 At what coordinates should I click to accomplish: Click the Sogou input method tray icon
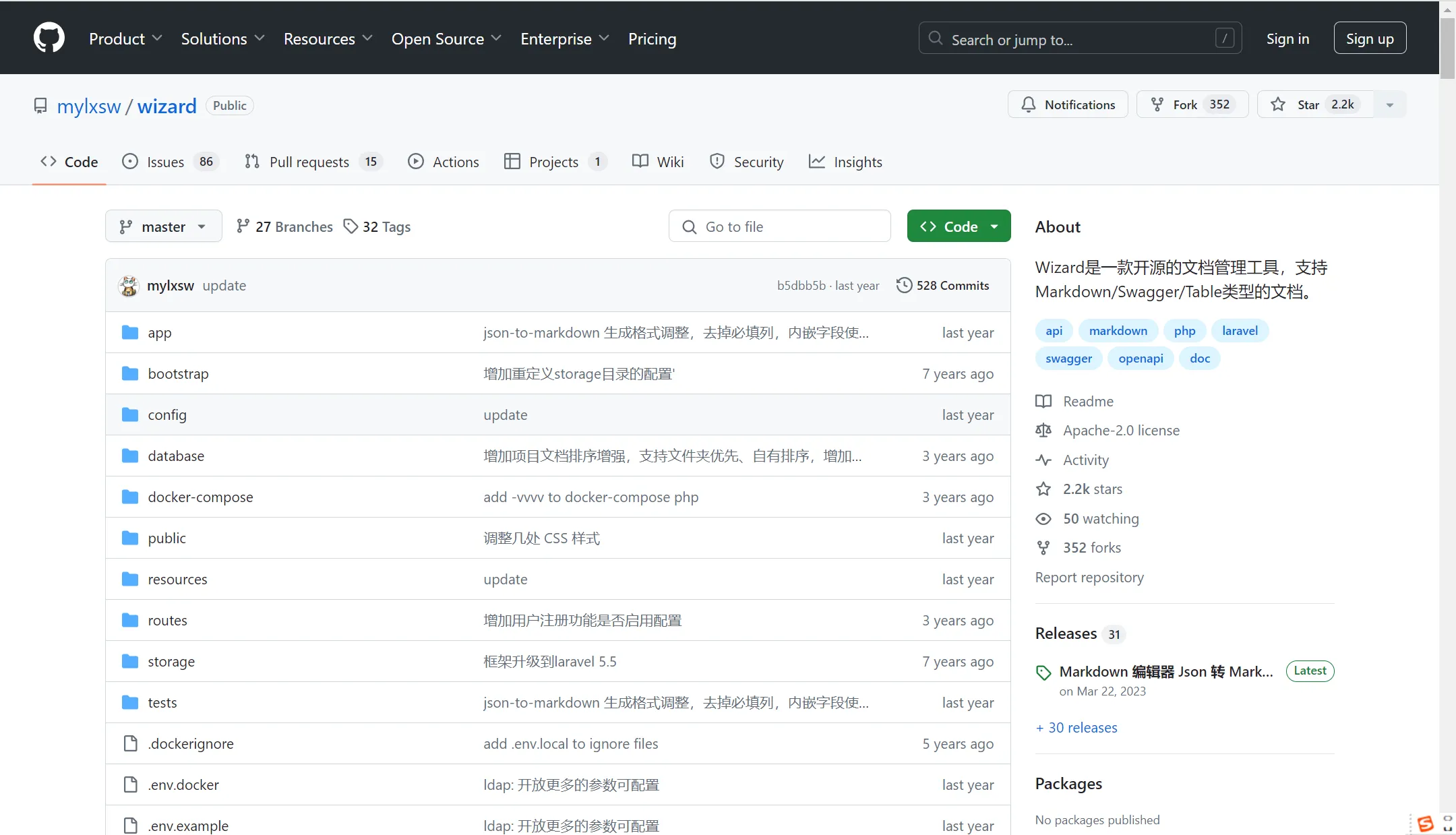1426,824
